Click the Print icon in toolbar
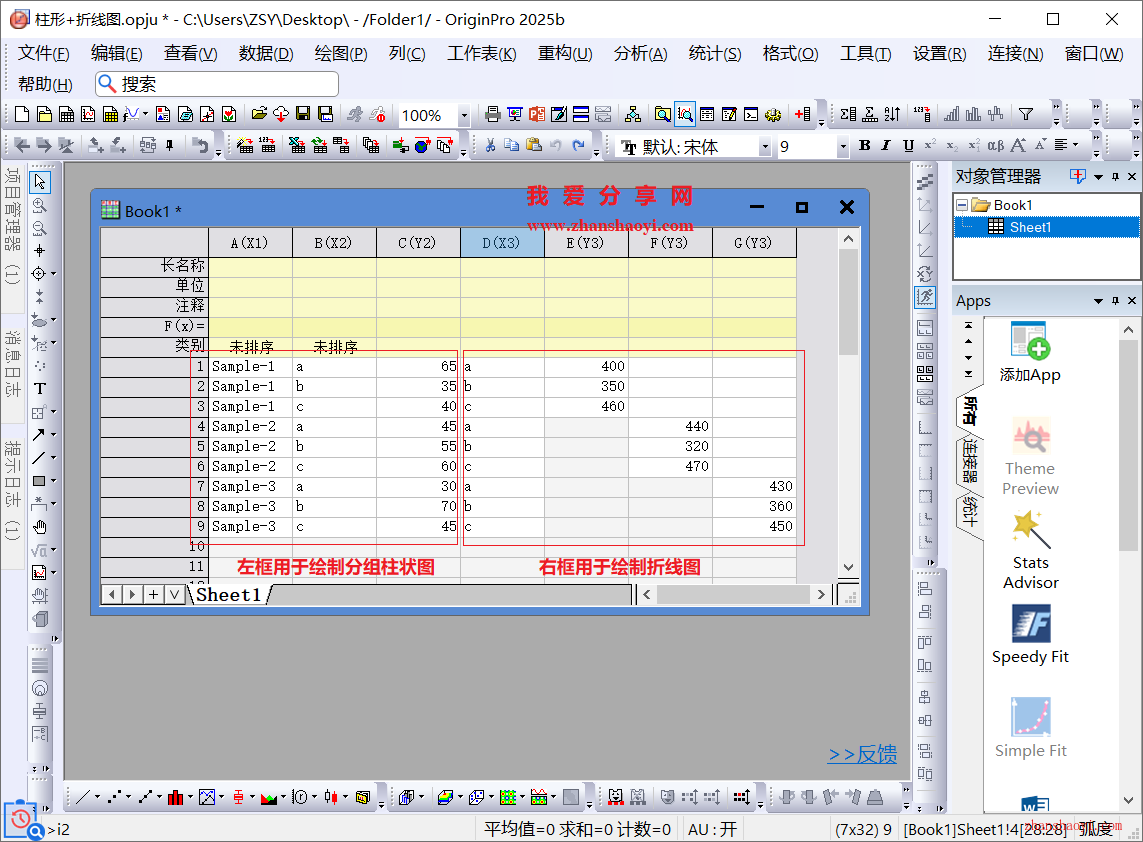Screen dimensions: 1143x842 point(492,115)
